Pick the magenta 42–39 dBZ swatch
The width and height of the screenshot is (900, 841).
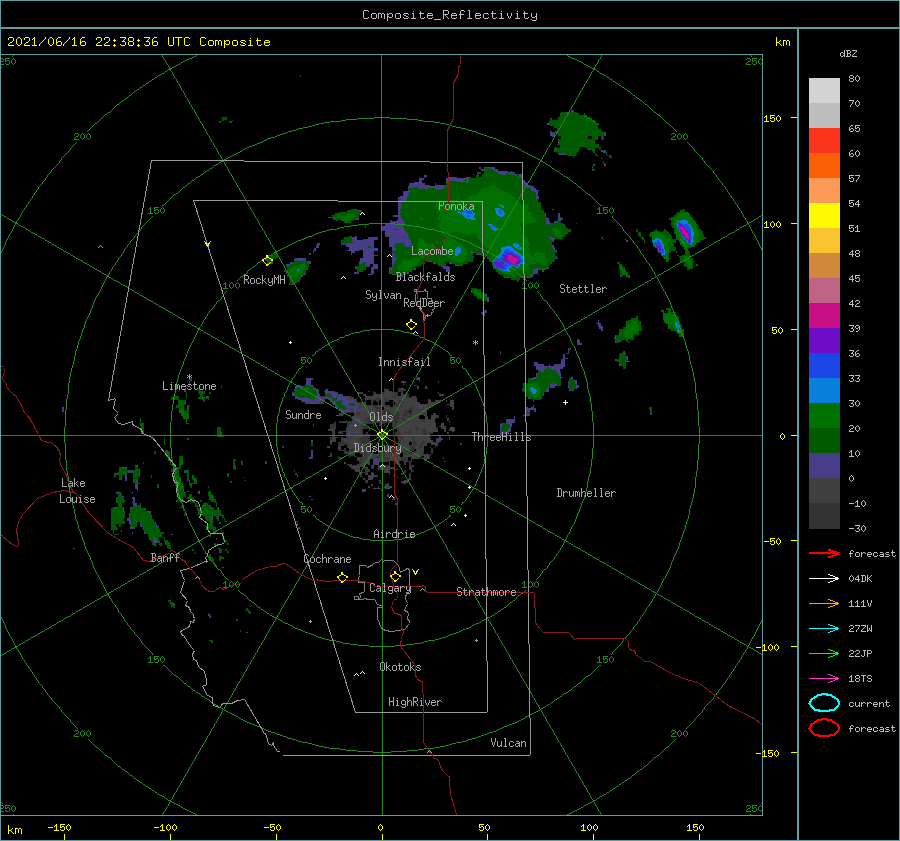coord(824,316)
